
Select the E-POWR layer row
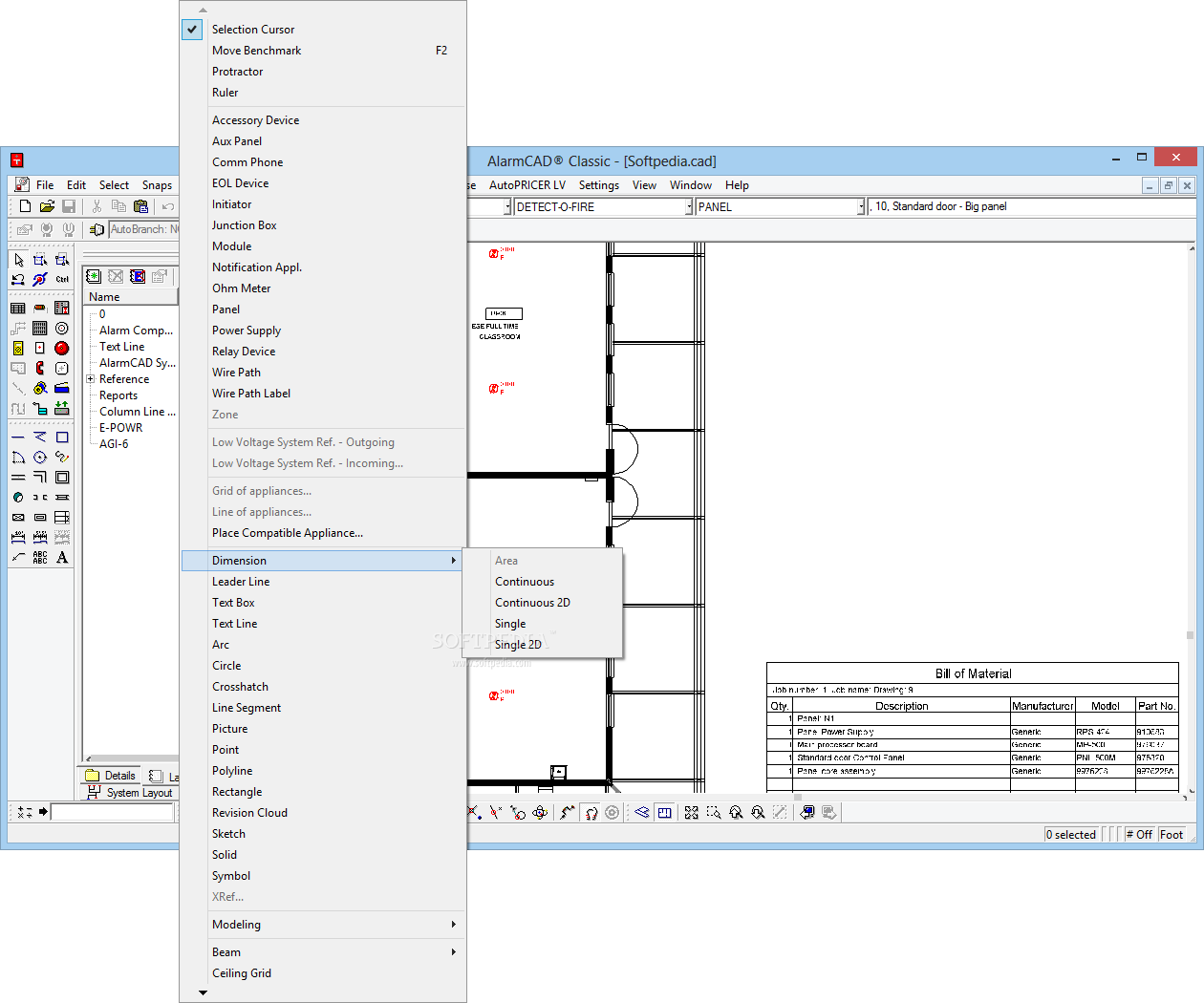tap(121, 428)
